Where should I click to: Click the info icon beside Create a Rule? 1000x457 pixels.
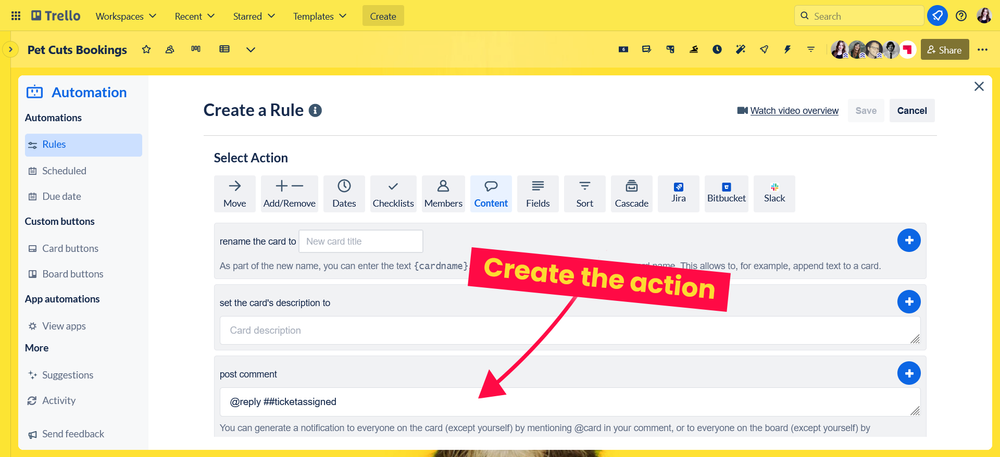click(x=315, y=110)
